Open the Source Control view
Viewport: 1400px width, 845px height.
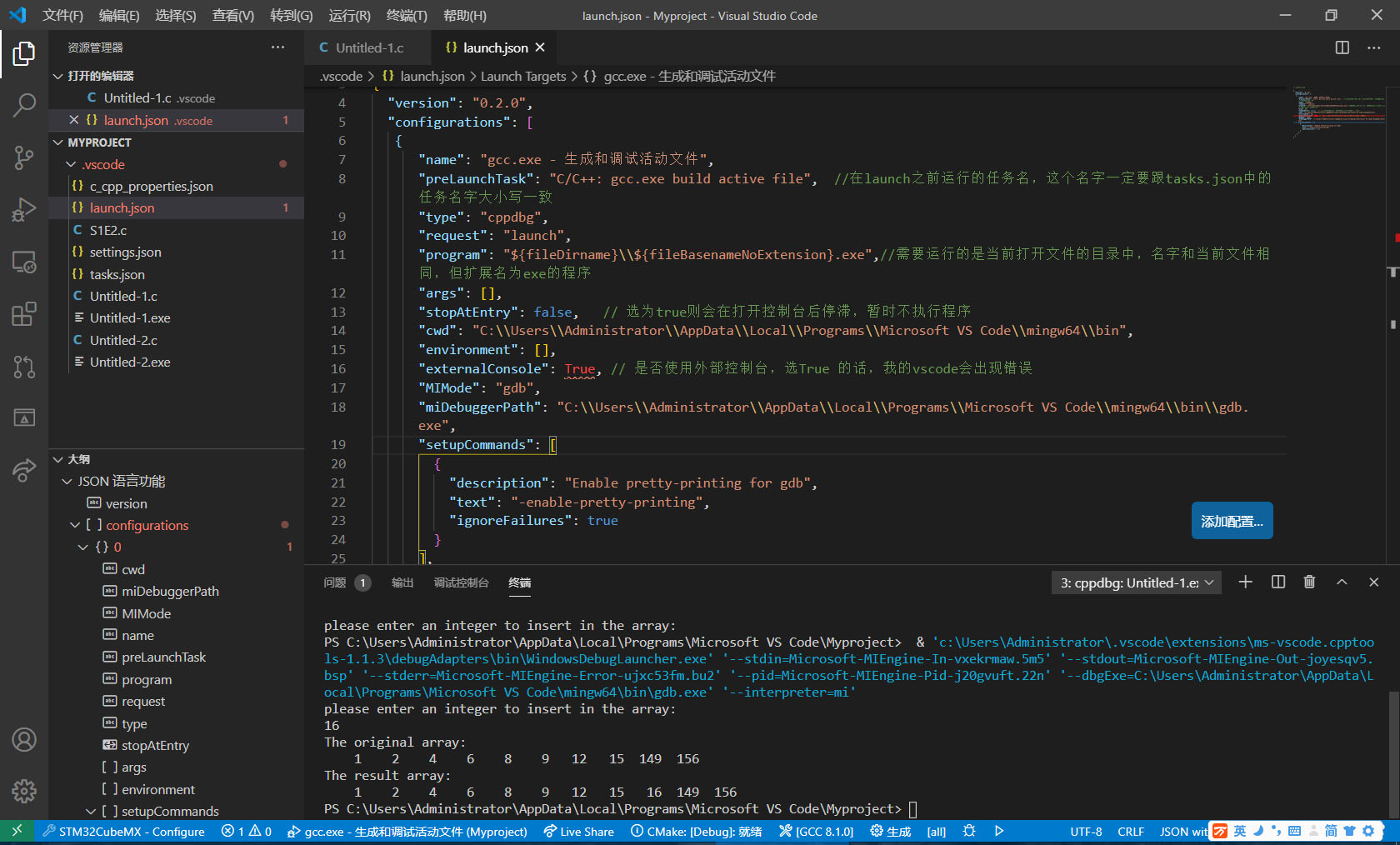click(x=24, y=157)
